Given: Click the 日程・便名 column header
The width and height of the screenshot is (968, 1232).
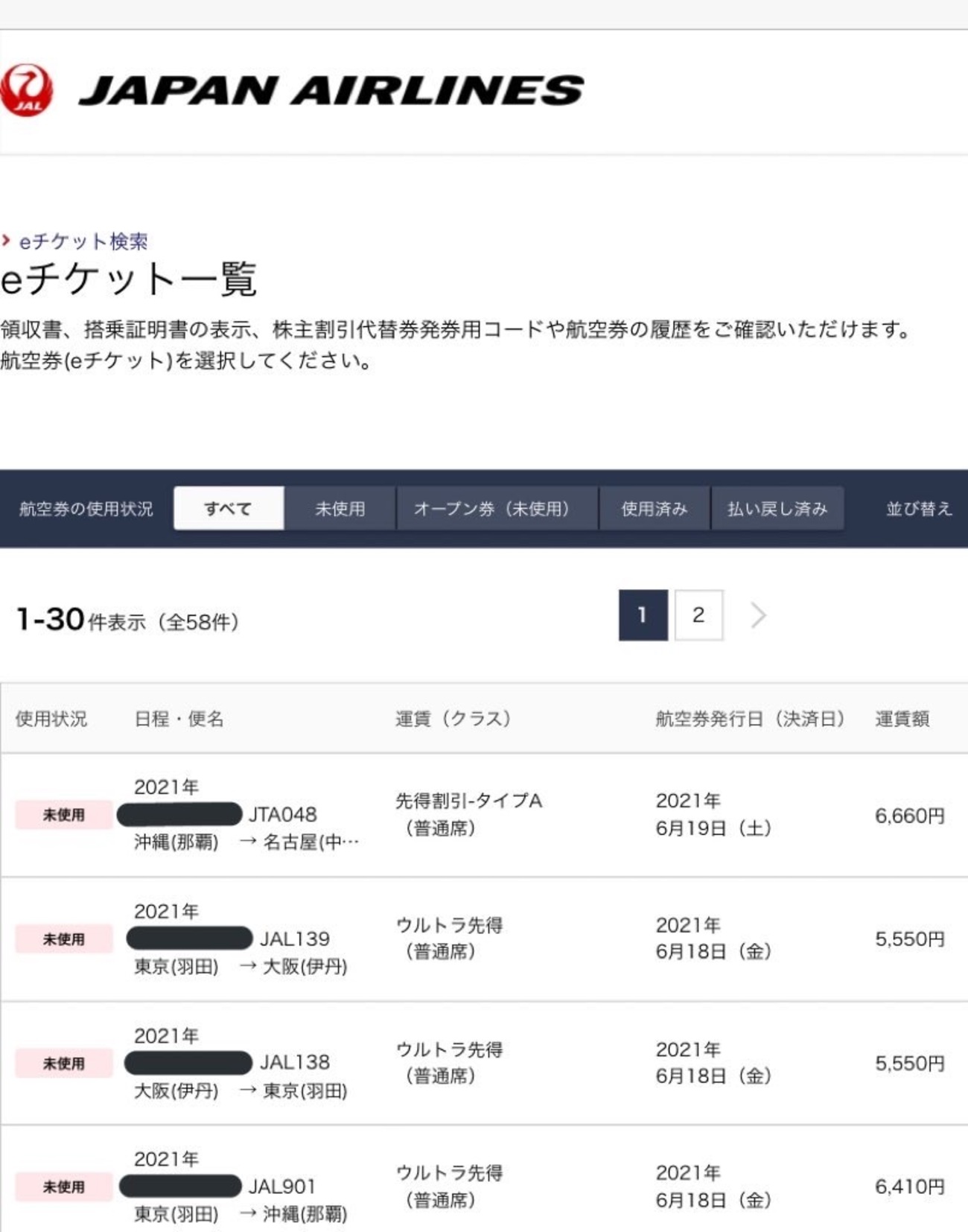Looking at the screenshot, I should pos(179,719).
